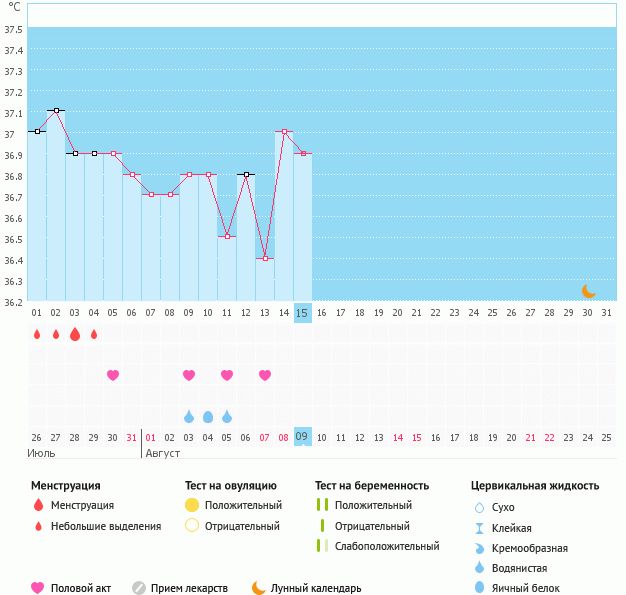
Task: Click the cervical fluid drop on day 10
Action: (208, 416)
